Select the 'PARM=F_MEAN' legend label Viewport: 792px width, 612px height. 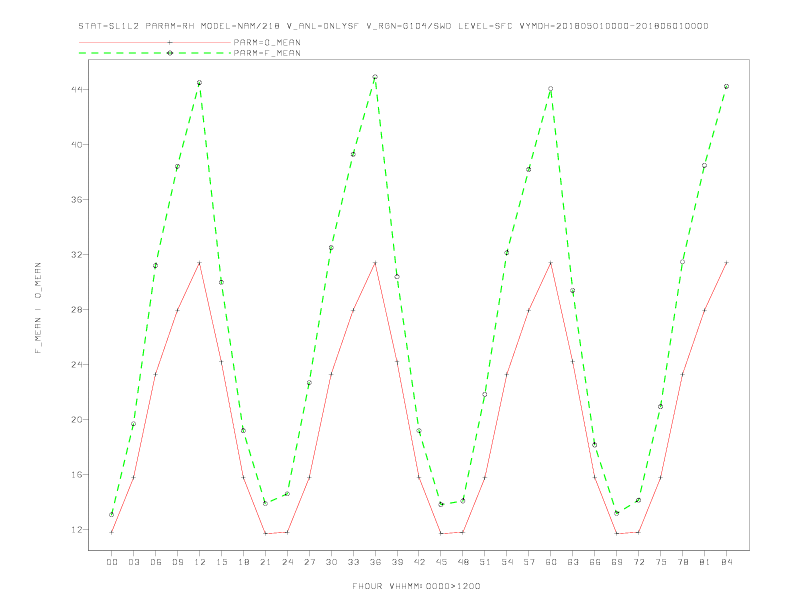click(267, 53)
